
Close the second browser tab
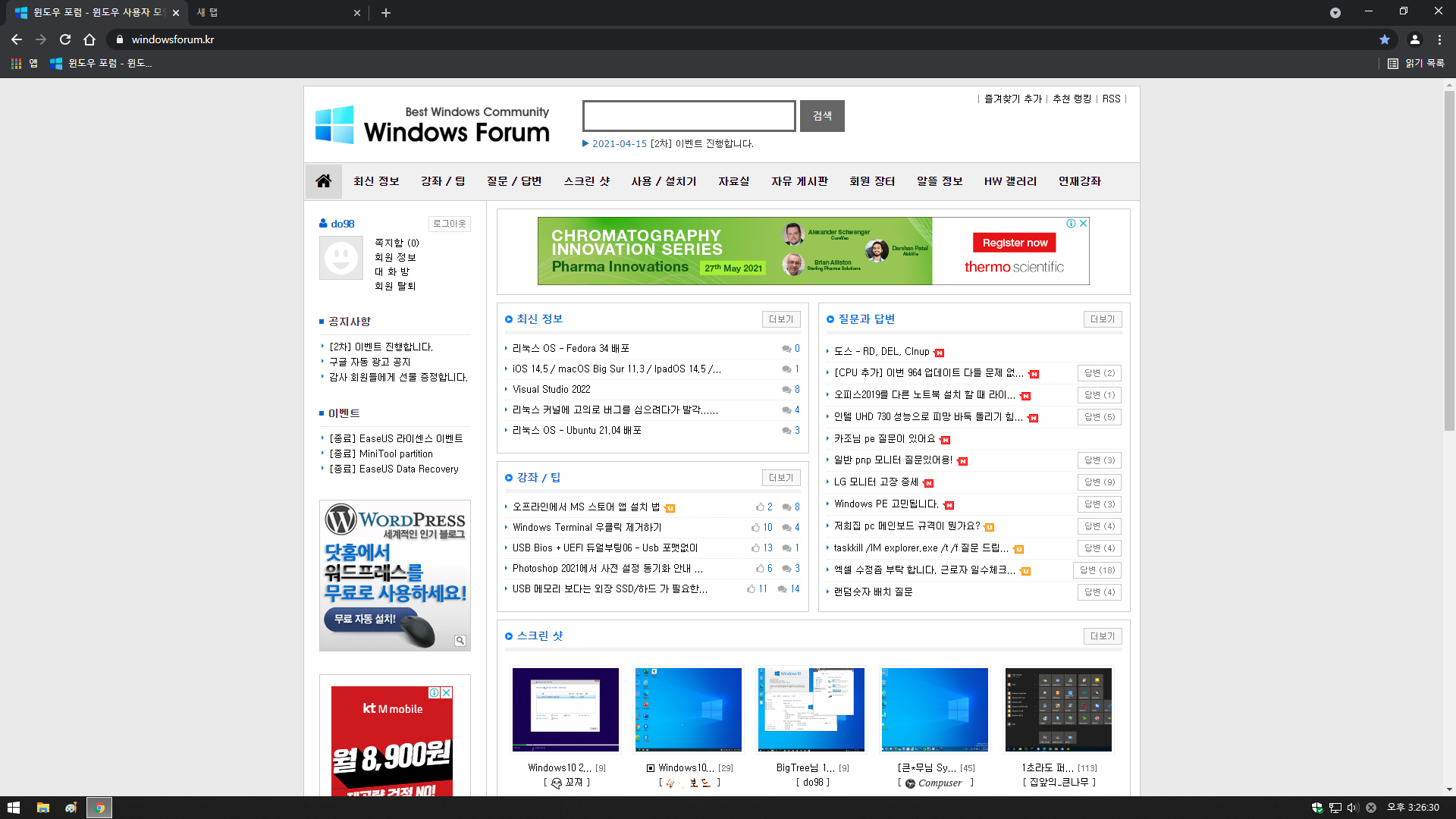[357, 13]
